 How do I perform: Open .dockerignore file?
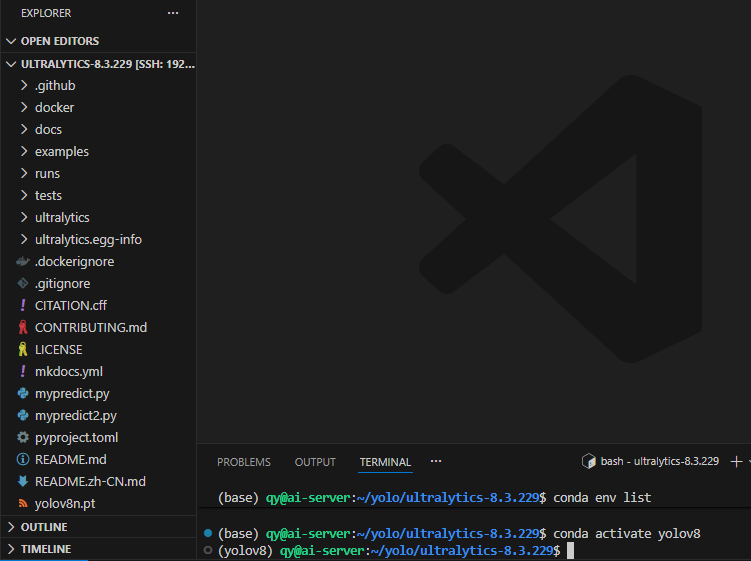click(74, 262)
